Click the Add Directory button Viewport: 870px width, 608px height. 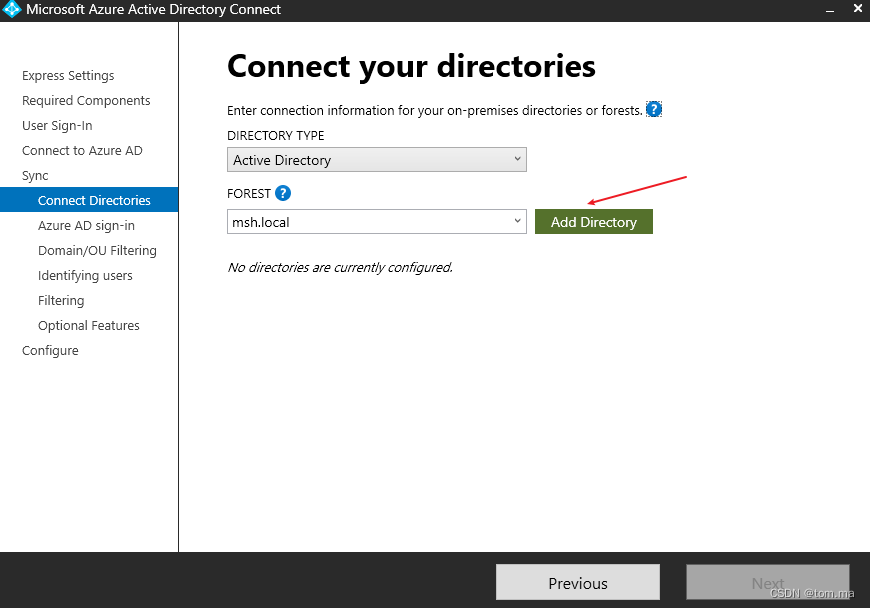[594, 222]
